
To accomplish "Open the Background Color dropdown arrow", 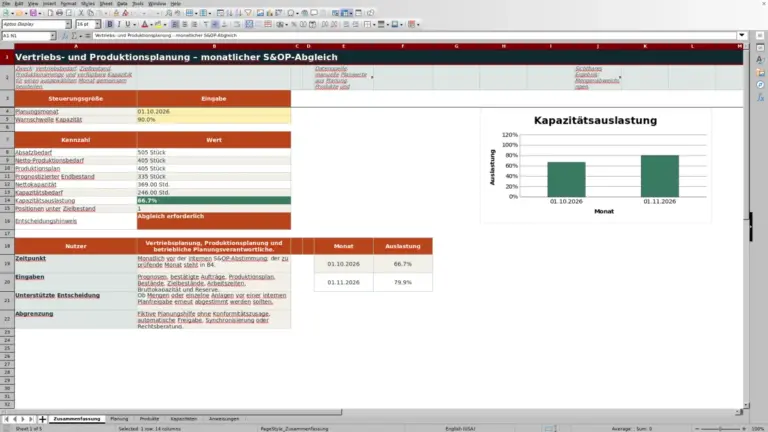I will tap(165, 24).
